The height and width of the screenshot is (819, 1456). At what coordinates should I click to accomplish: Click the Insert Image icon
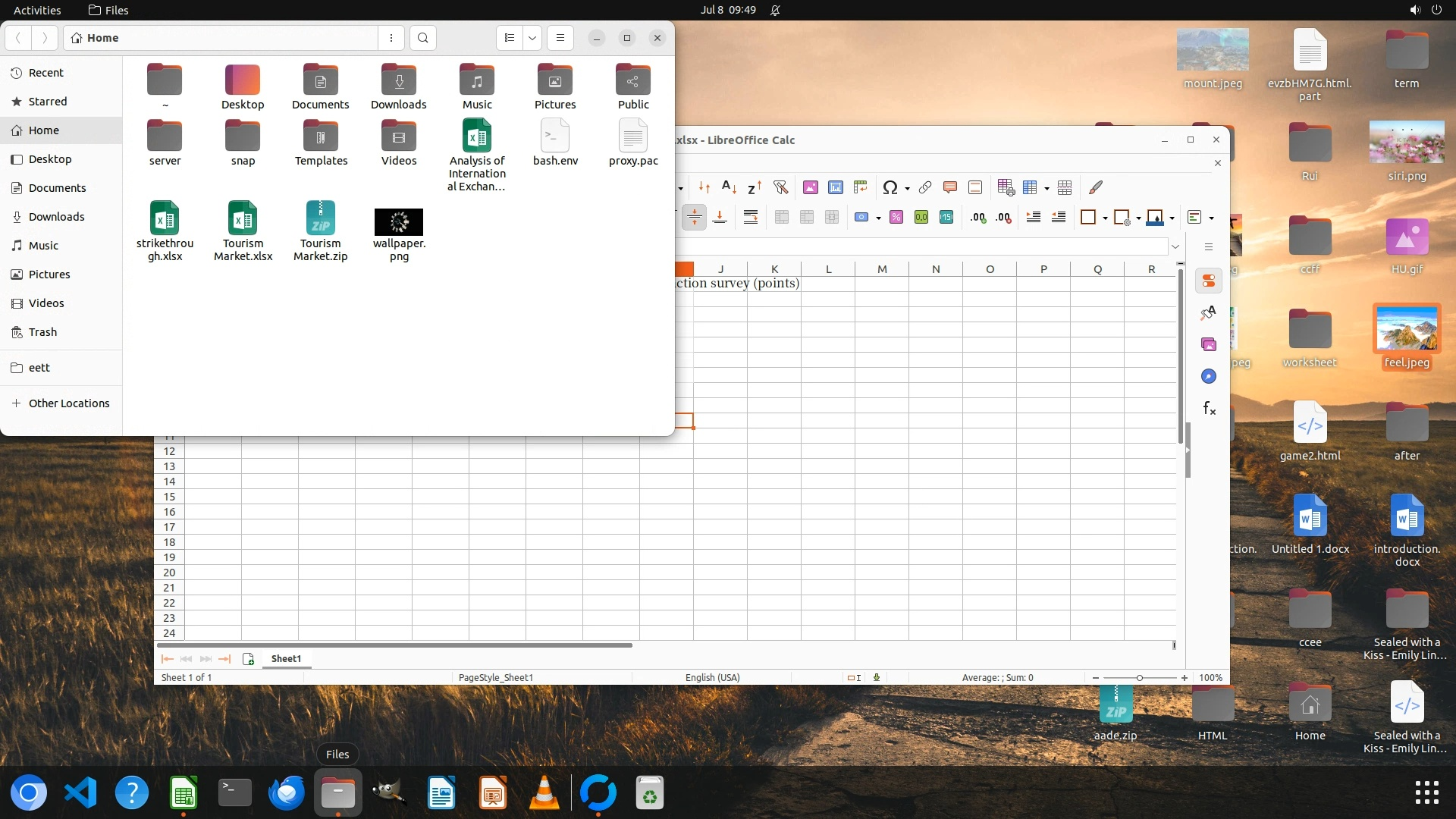tap(810, 187)
